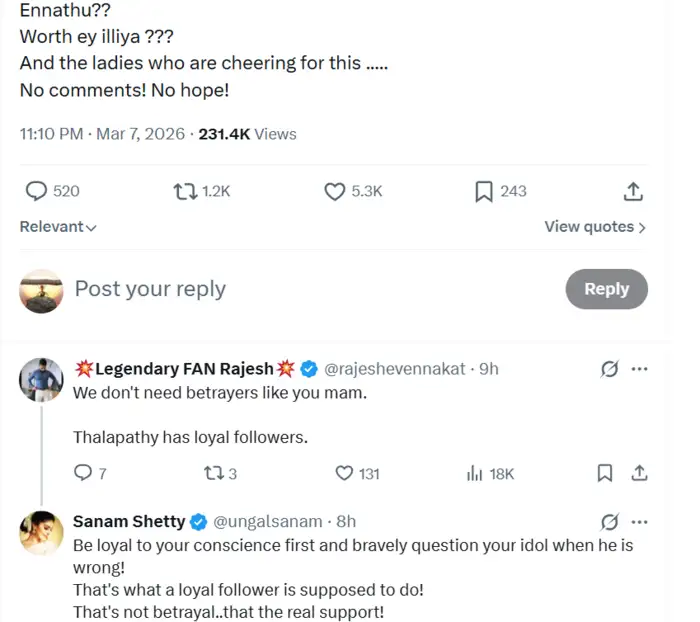Open more options menu on Rajesh's reply
This screenshot has height=622, width=700.
(640, 369)
